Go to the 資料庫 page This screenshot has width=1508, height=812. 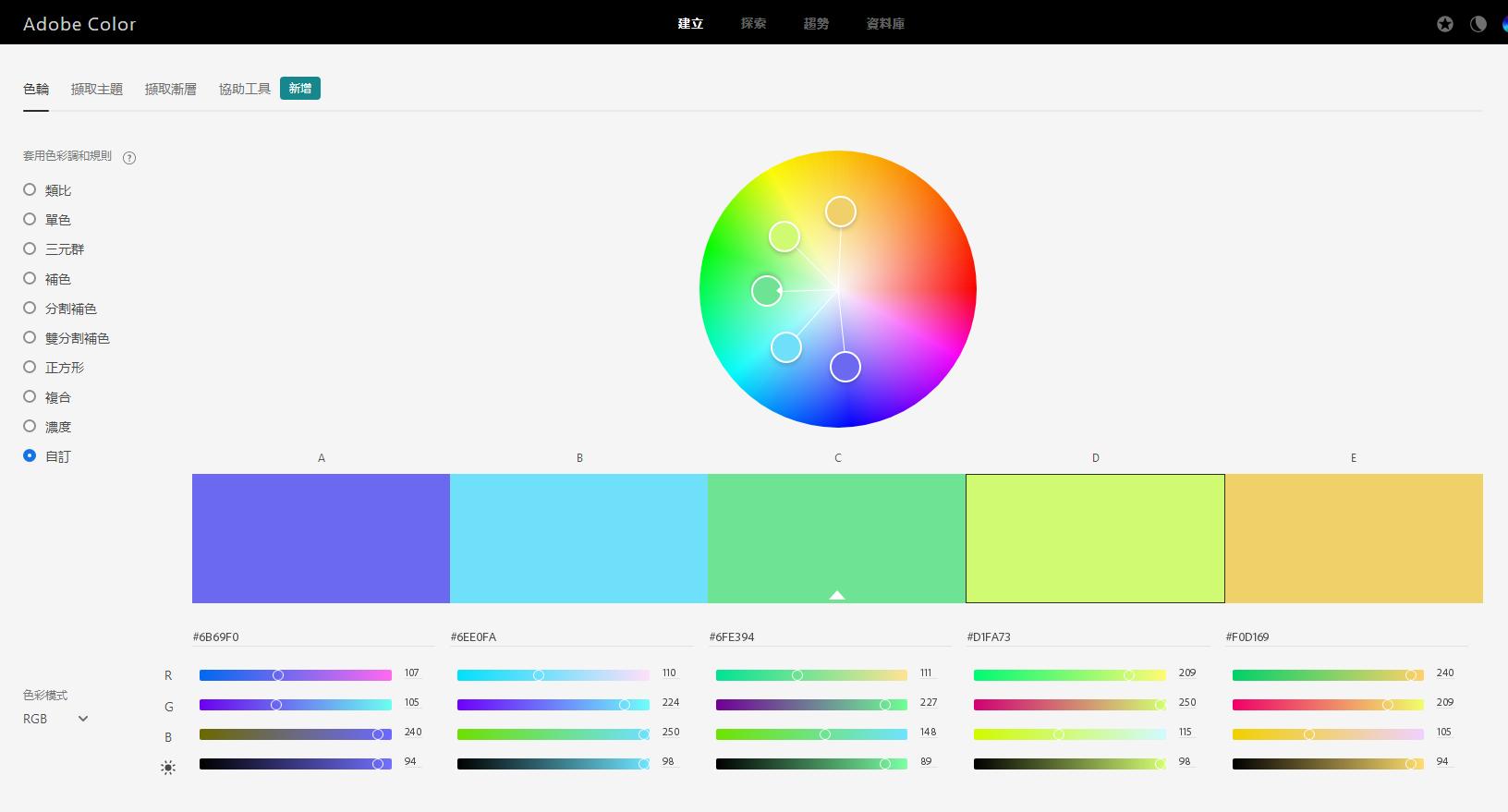click(x=885, y=23)
